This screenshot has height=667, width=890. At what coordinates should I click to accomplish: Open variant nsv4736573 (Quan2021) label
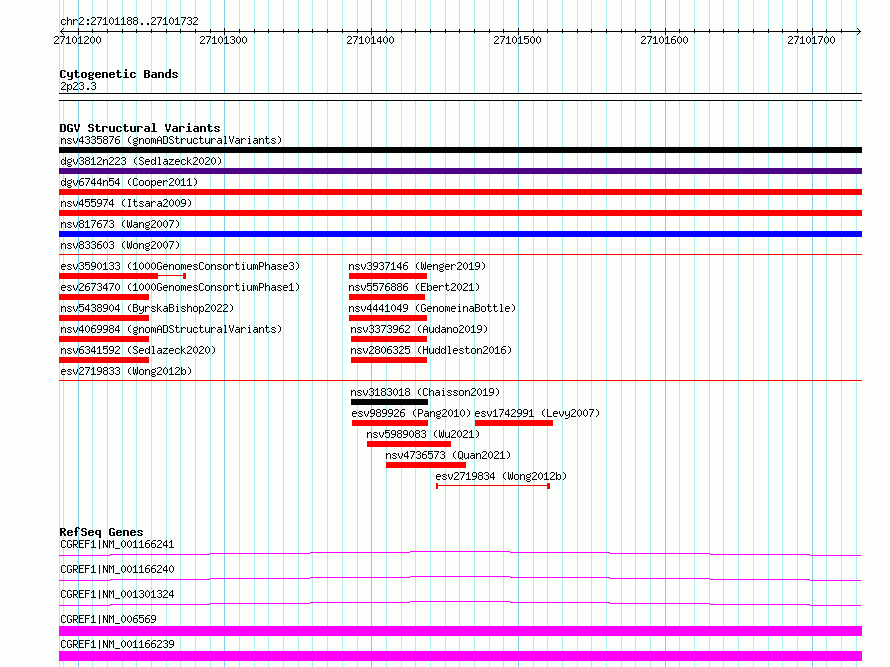[x=448, y=455]
